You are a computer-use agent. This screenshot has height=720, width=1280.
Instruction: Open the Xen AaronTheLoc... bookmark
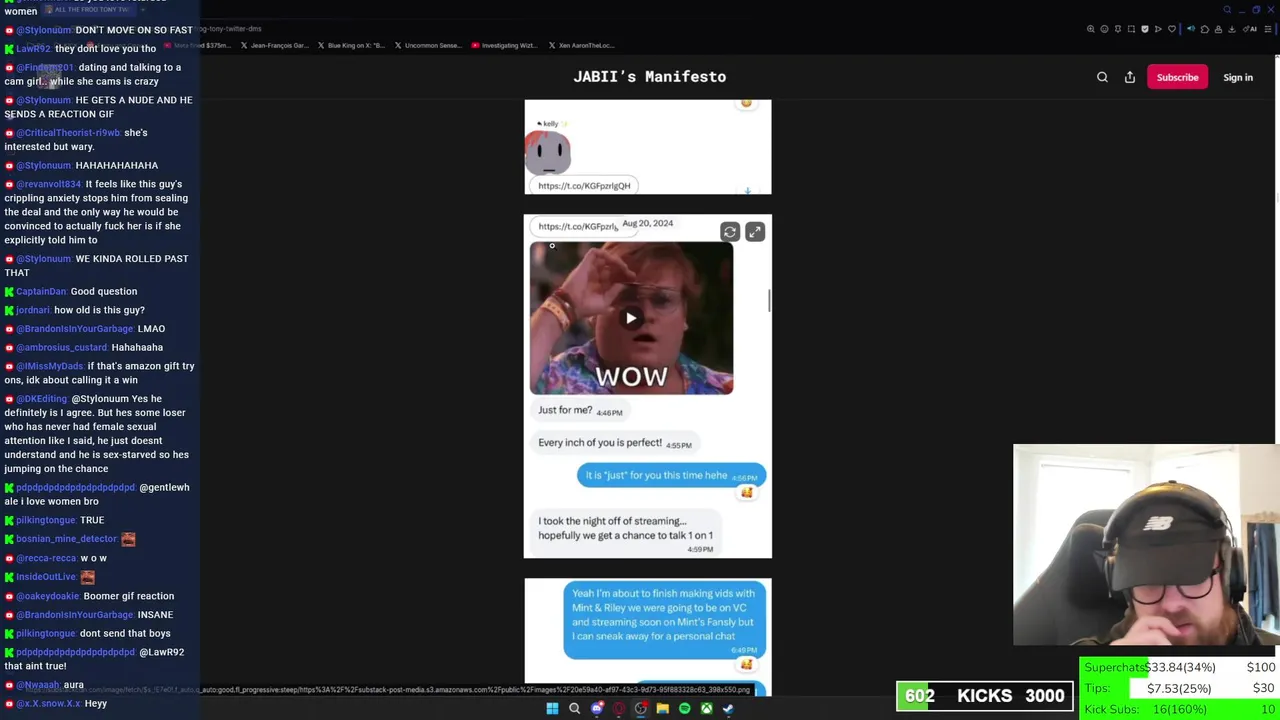point(581,45)
